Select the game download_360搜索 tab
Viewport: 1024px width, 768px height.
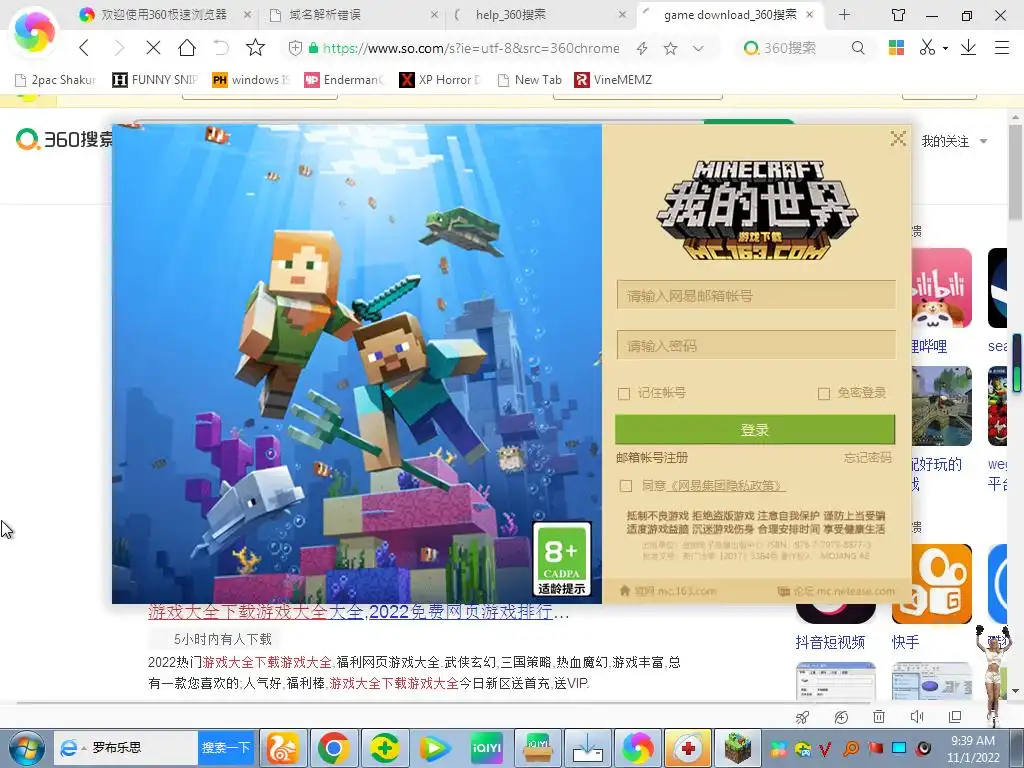729,14
